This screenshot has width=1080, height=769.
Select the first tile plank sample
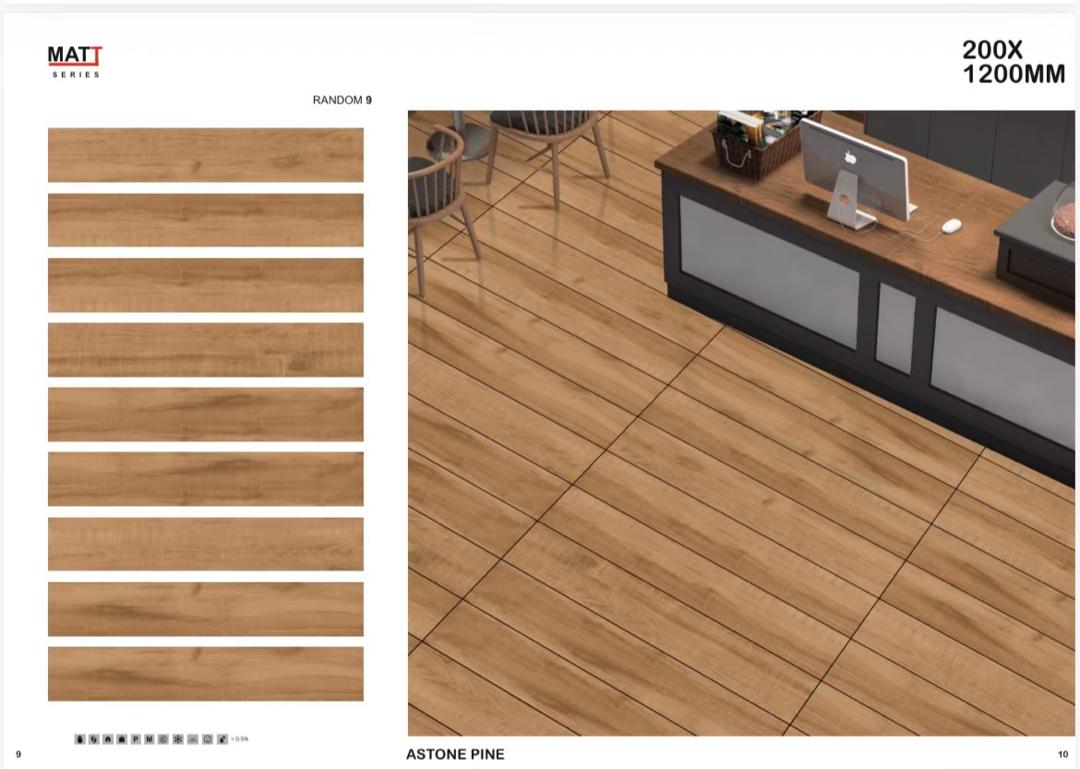[206, 155]
